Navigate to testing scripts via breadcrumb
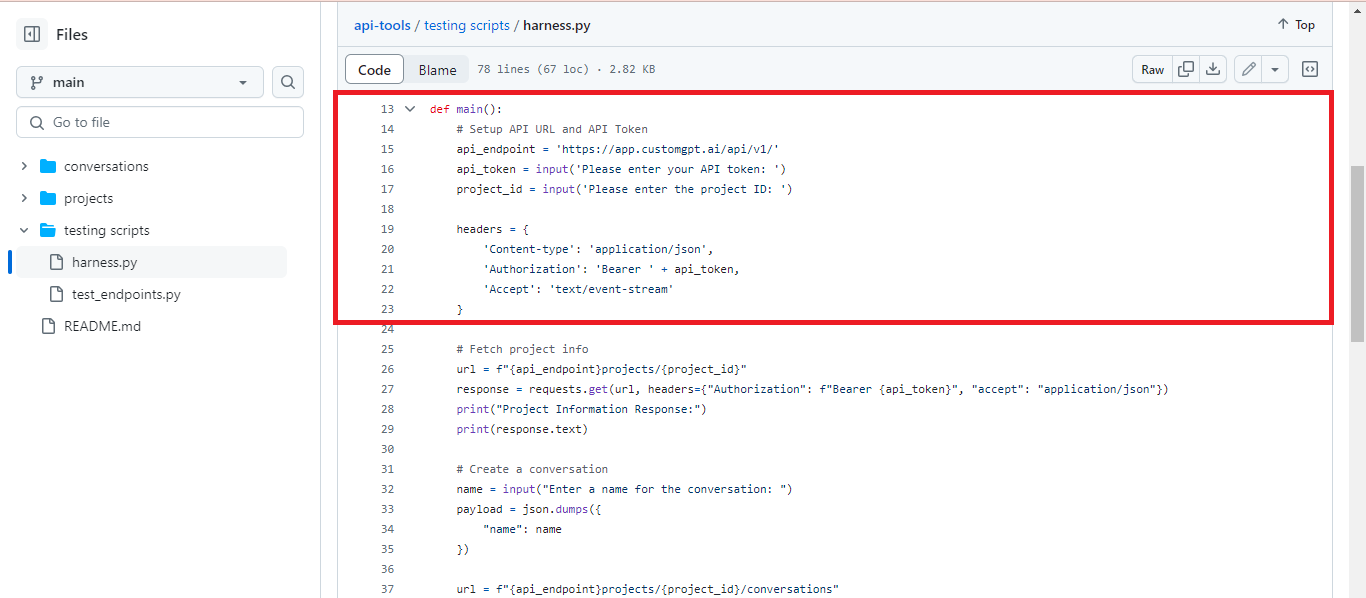The height and width of the screenshot is (598, 1366). (467, 25)
